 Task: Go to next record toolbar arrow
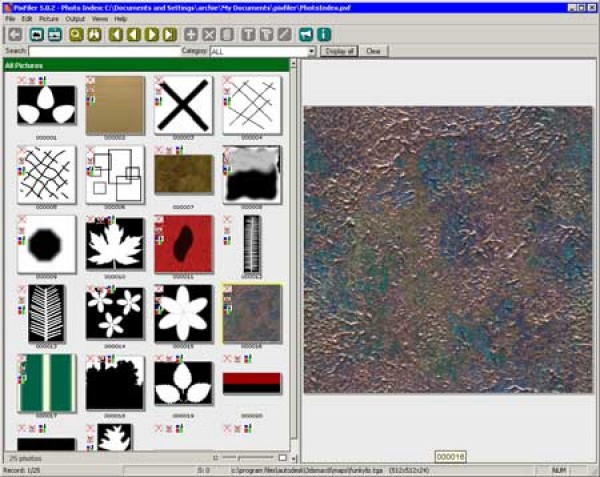tap(152, 35)
